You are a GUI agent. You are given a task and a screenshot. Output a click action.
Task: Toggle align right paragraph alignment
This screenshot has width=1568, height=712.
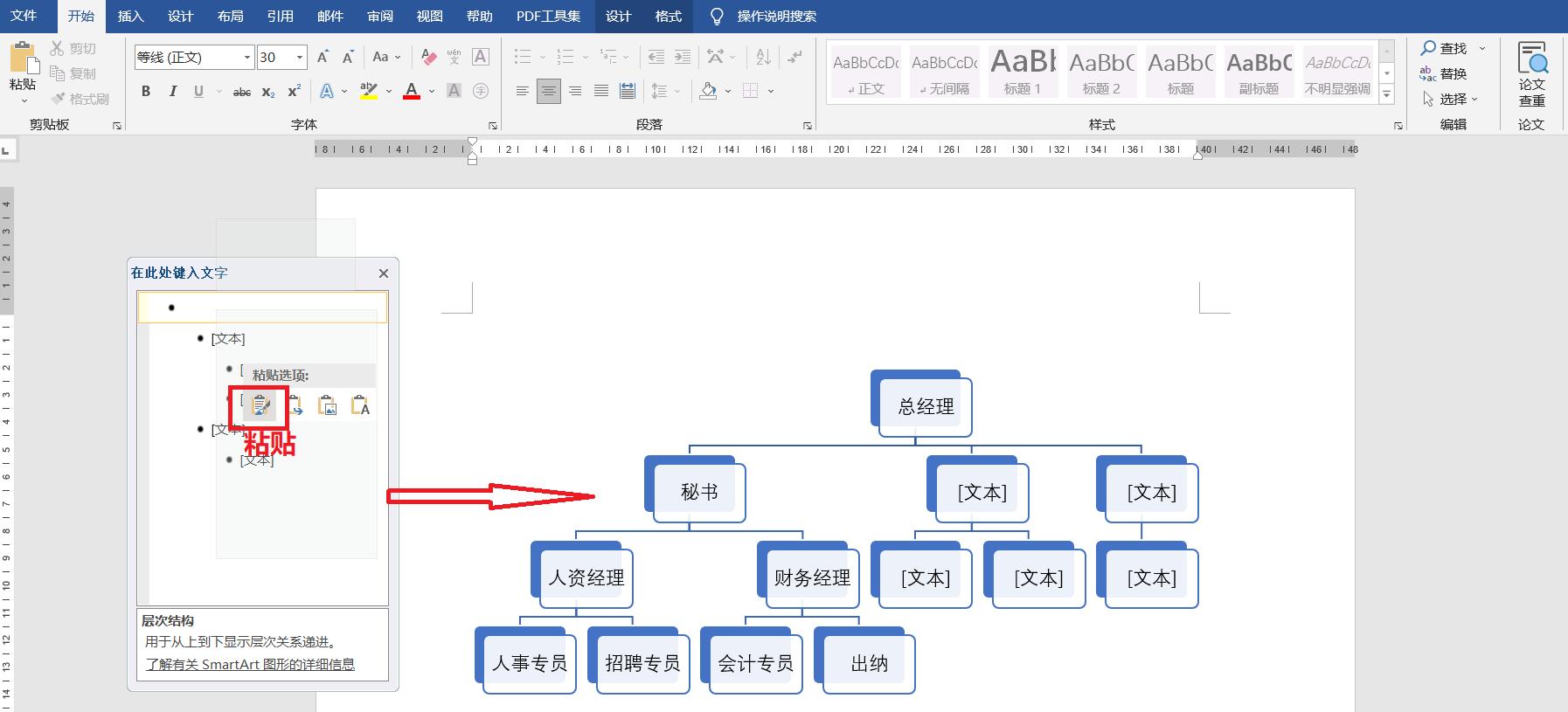575,91
